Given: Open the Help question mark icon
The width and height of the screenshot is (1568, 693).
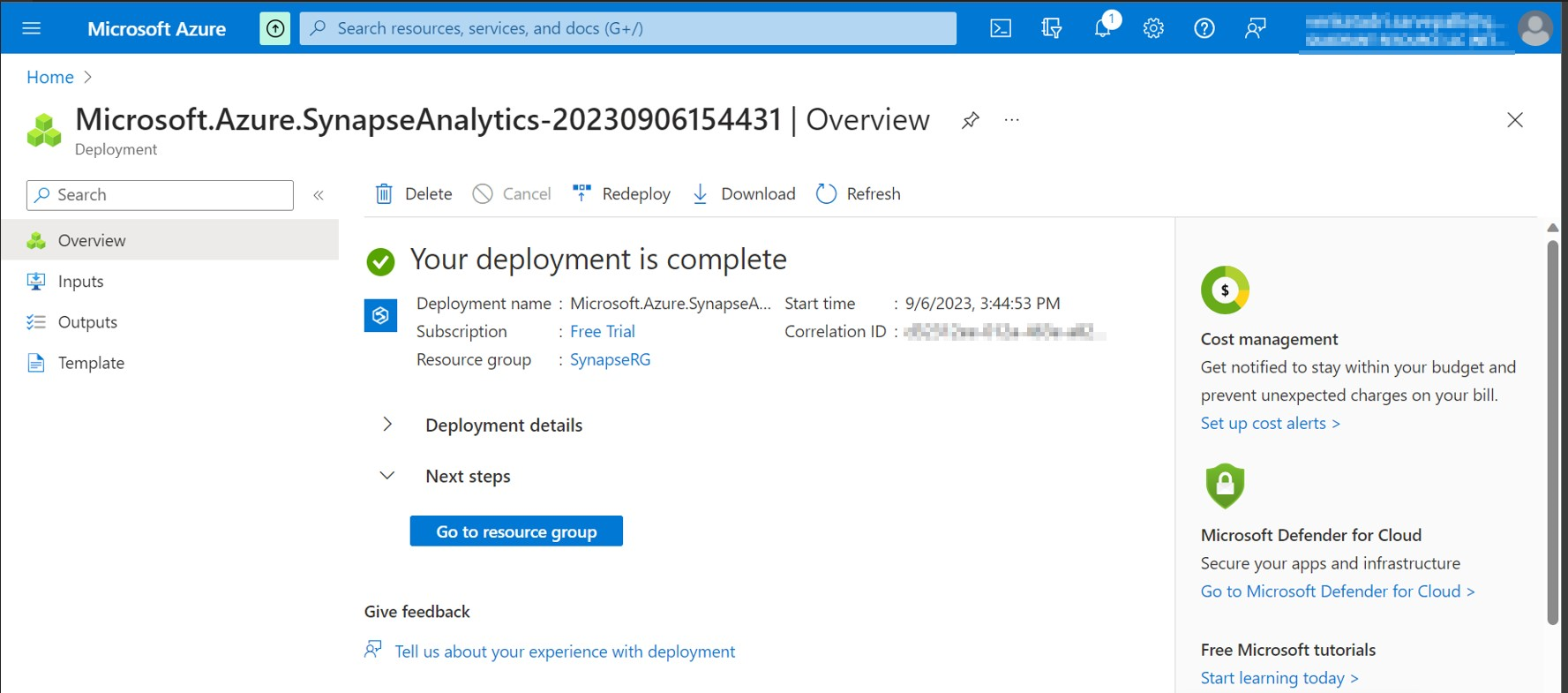Looking at the screenshot, I should [1204, 28].
